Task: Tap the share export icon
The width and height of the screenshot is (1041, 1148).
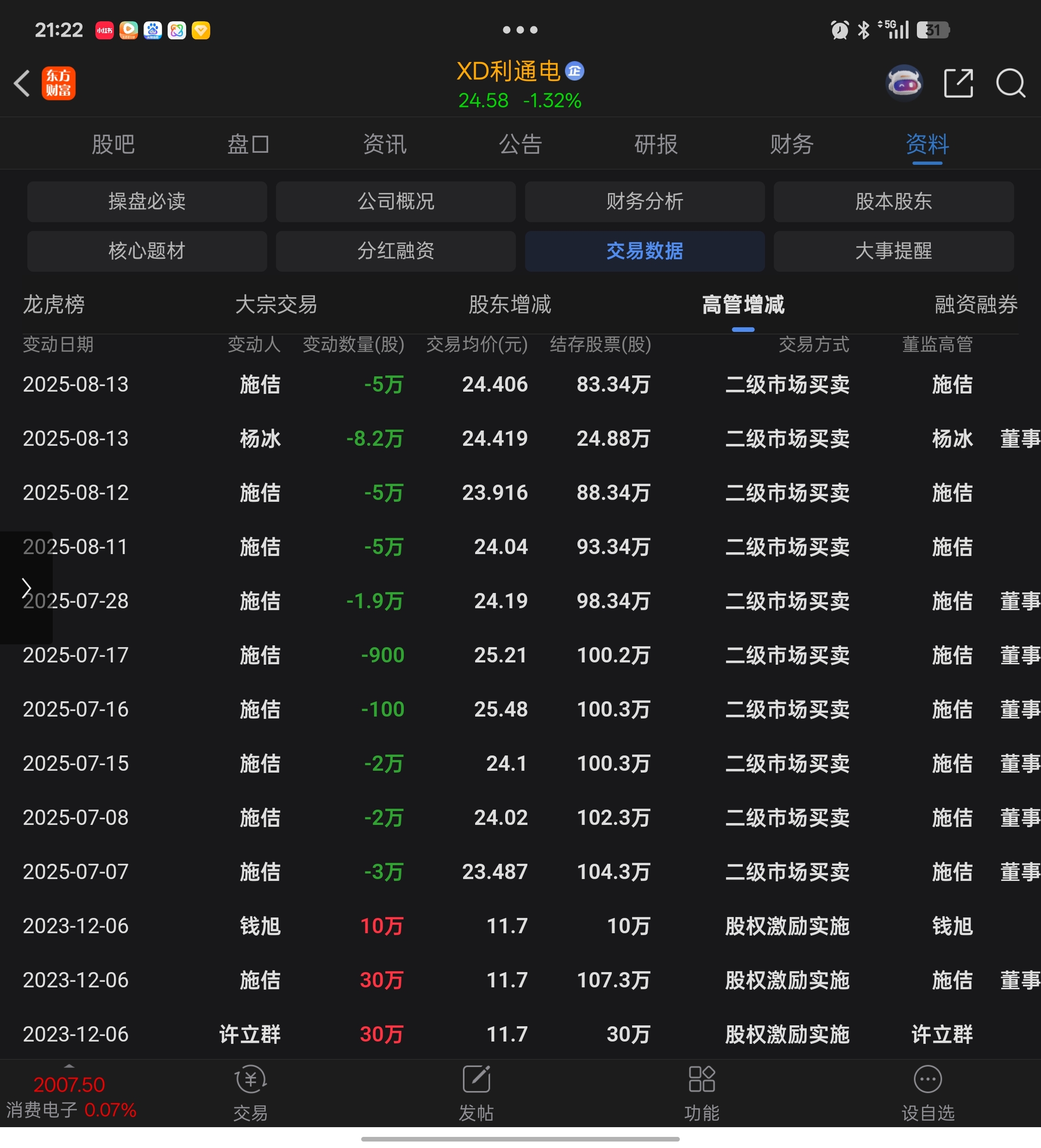Action: (958, 84)
